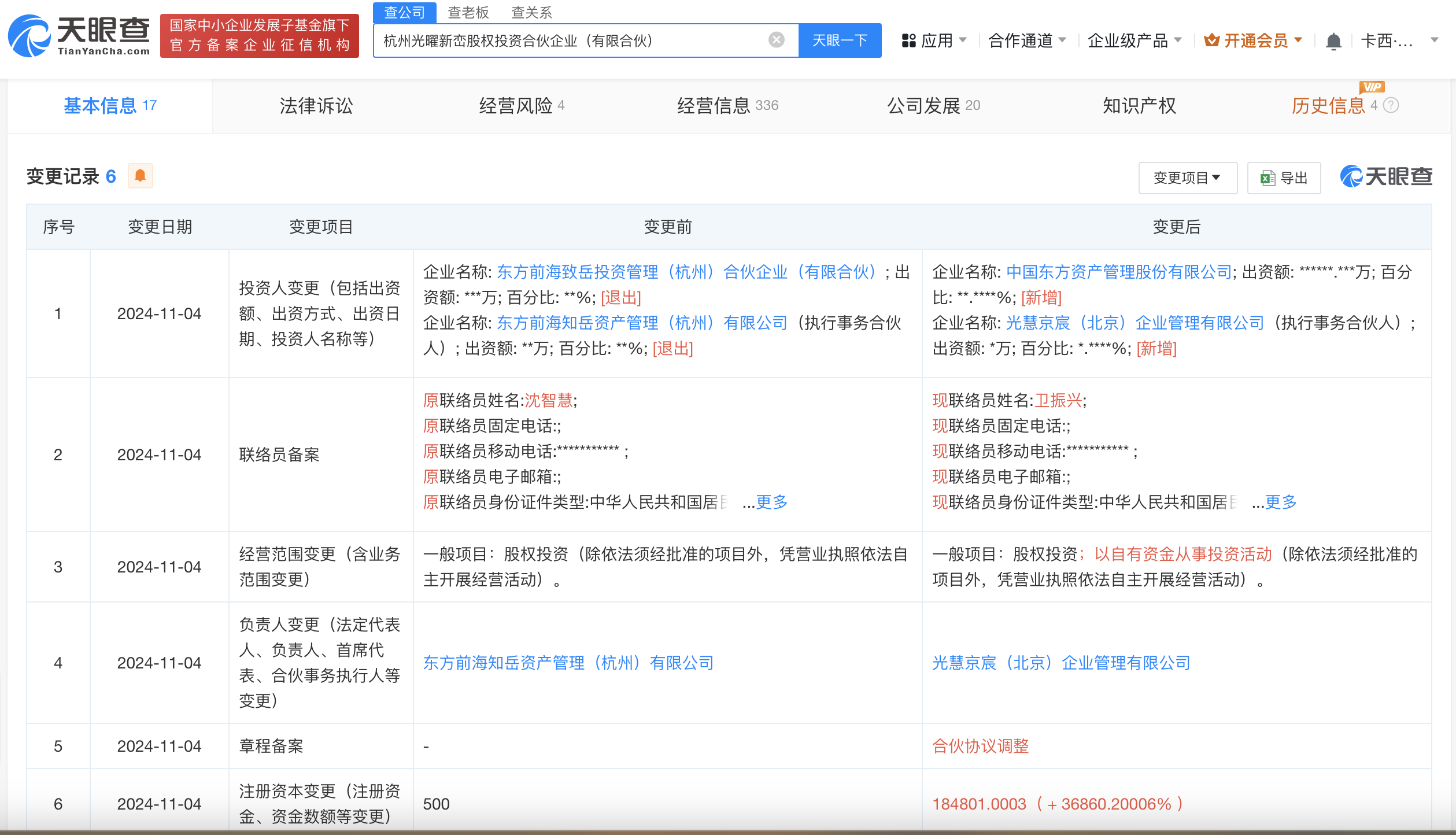Open 光慧京宸 link in row 4
This screenshot has width=1456, height=835.
point(1061,663)
